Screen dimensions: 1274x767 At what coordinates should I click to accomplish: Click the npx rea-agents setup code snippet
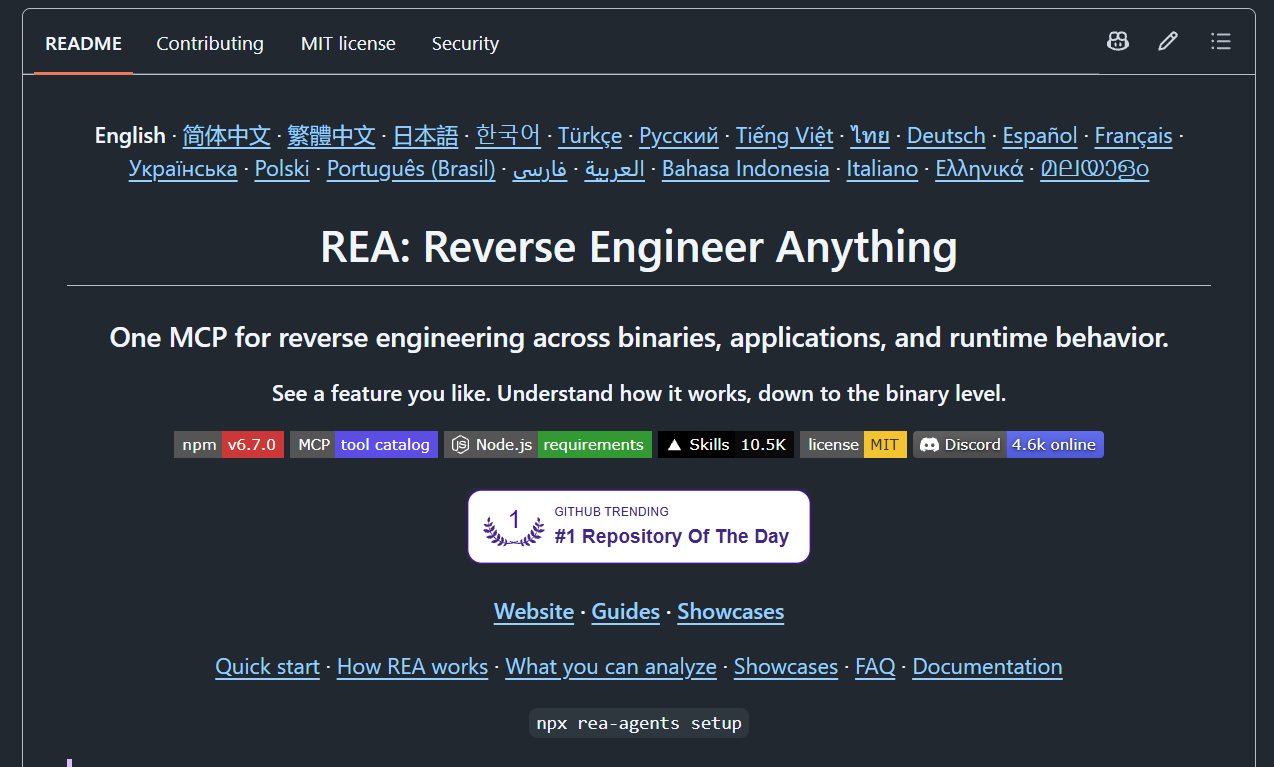point(639,723)
